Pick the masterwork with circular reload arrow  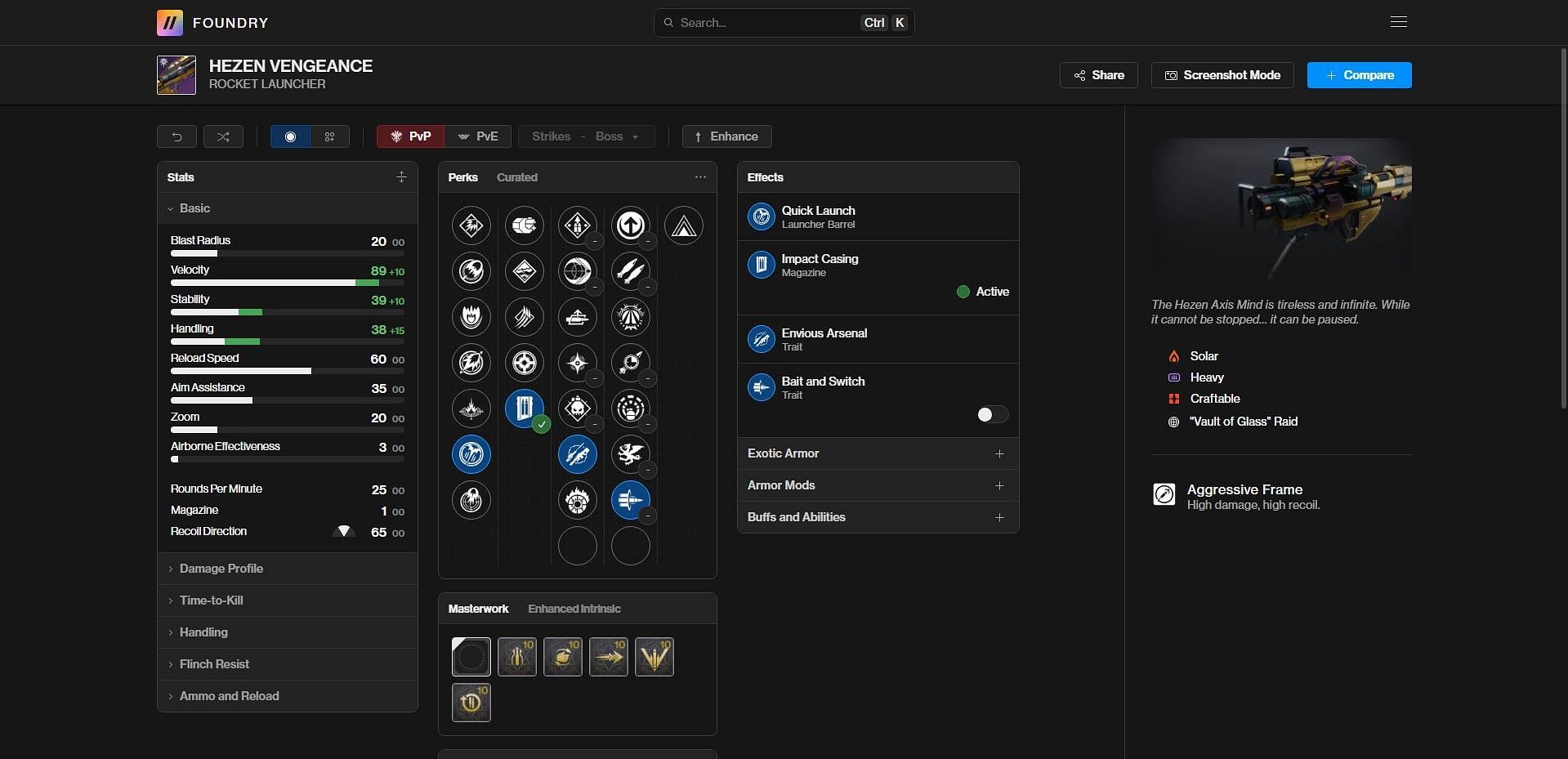click(x=471, y=703)
